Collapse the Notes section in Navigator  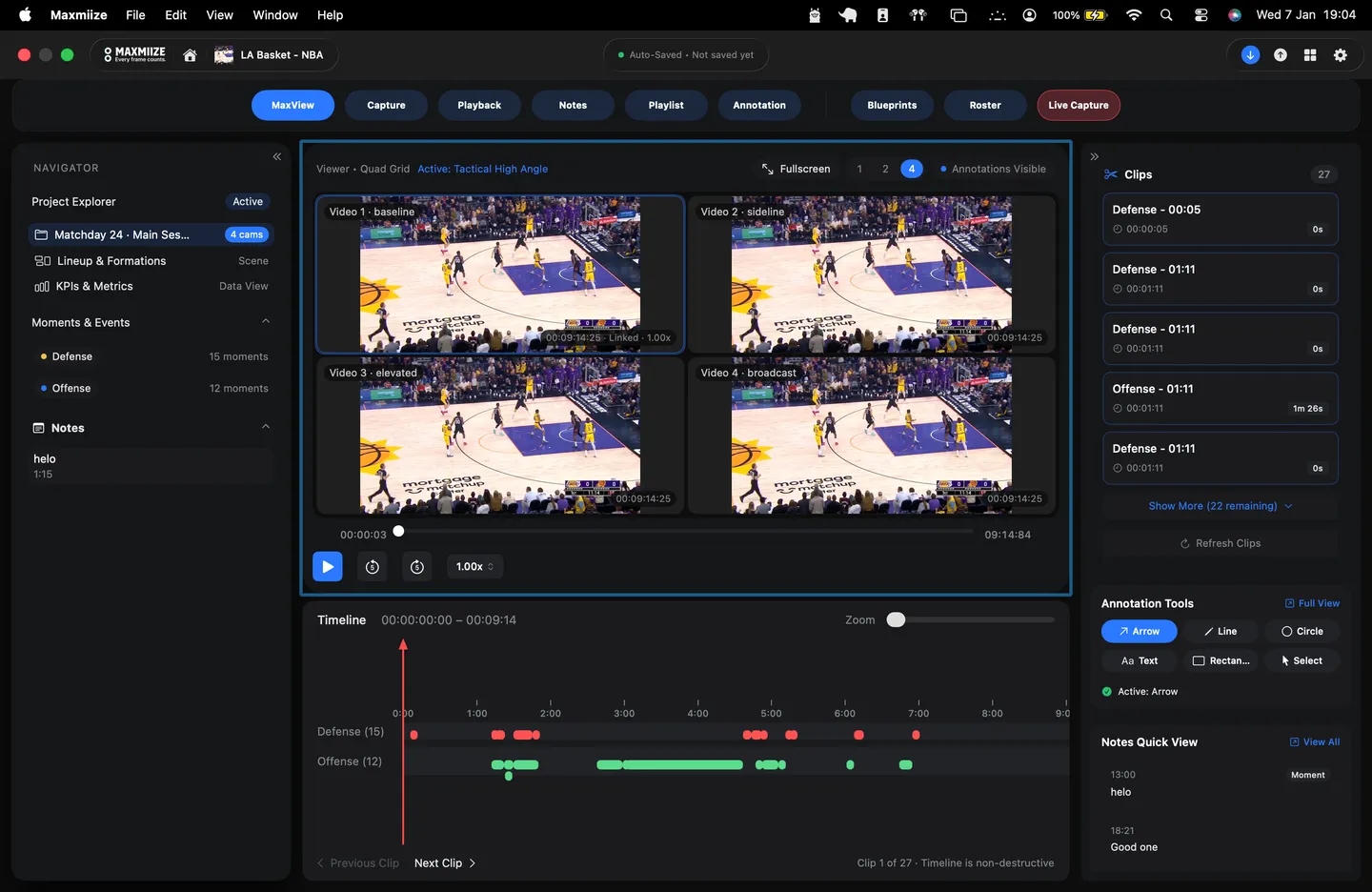pos(266,428)
